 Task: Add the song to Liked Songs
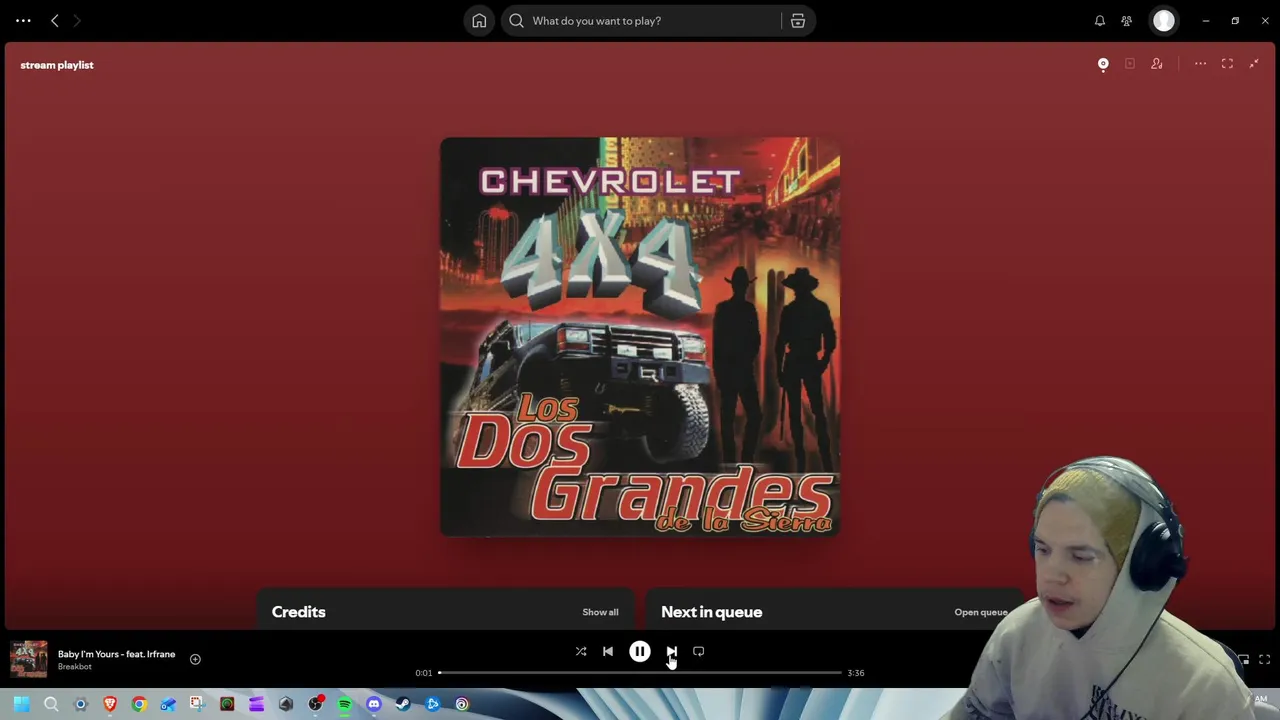[195, 659]
